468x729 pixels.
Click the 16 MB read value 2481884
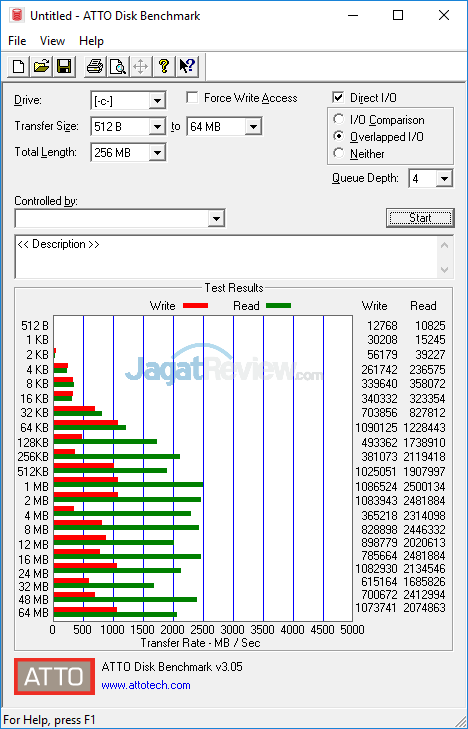point(424,555)
